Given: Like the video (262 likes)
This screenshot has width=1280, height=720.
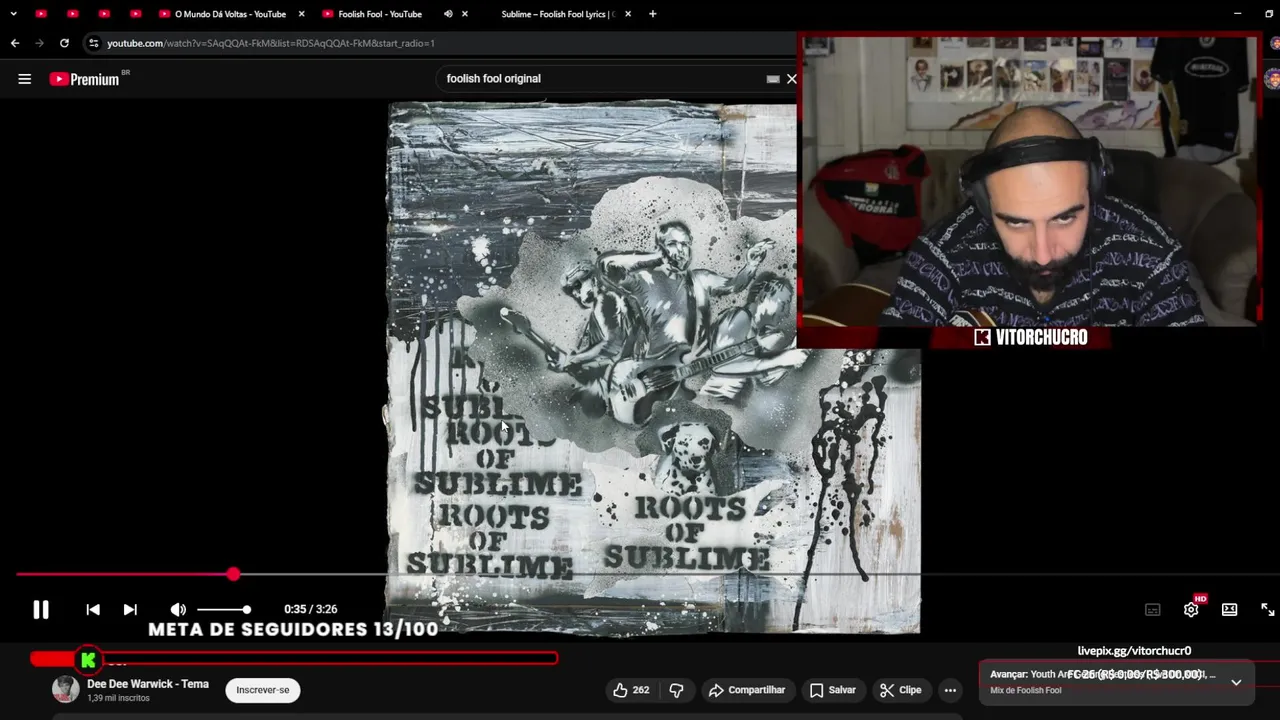Looking at the screenshot, I should click(x=631, y=690).
